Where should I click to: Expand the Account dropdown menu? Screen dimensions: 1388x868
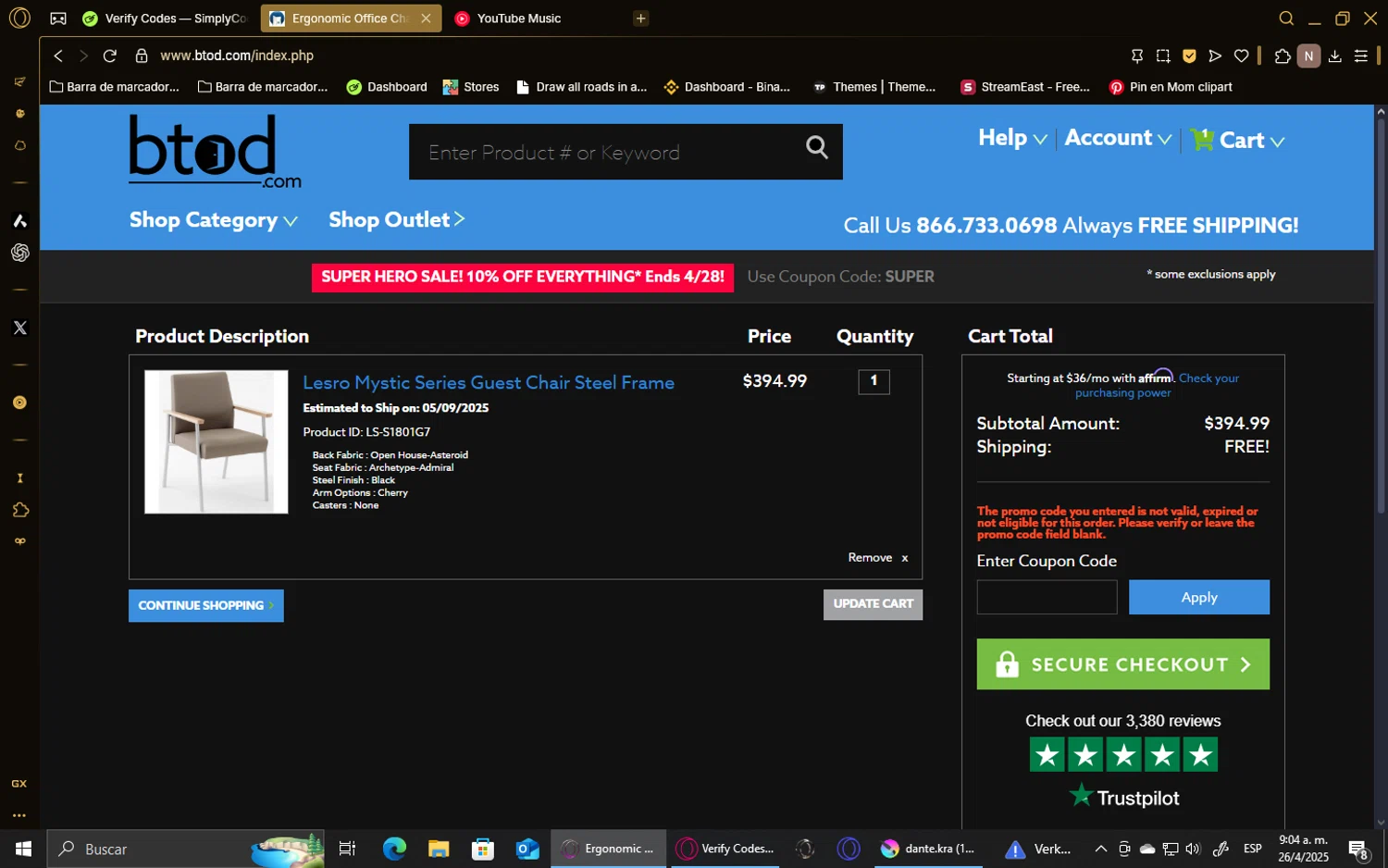1118,138
